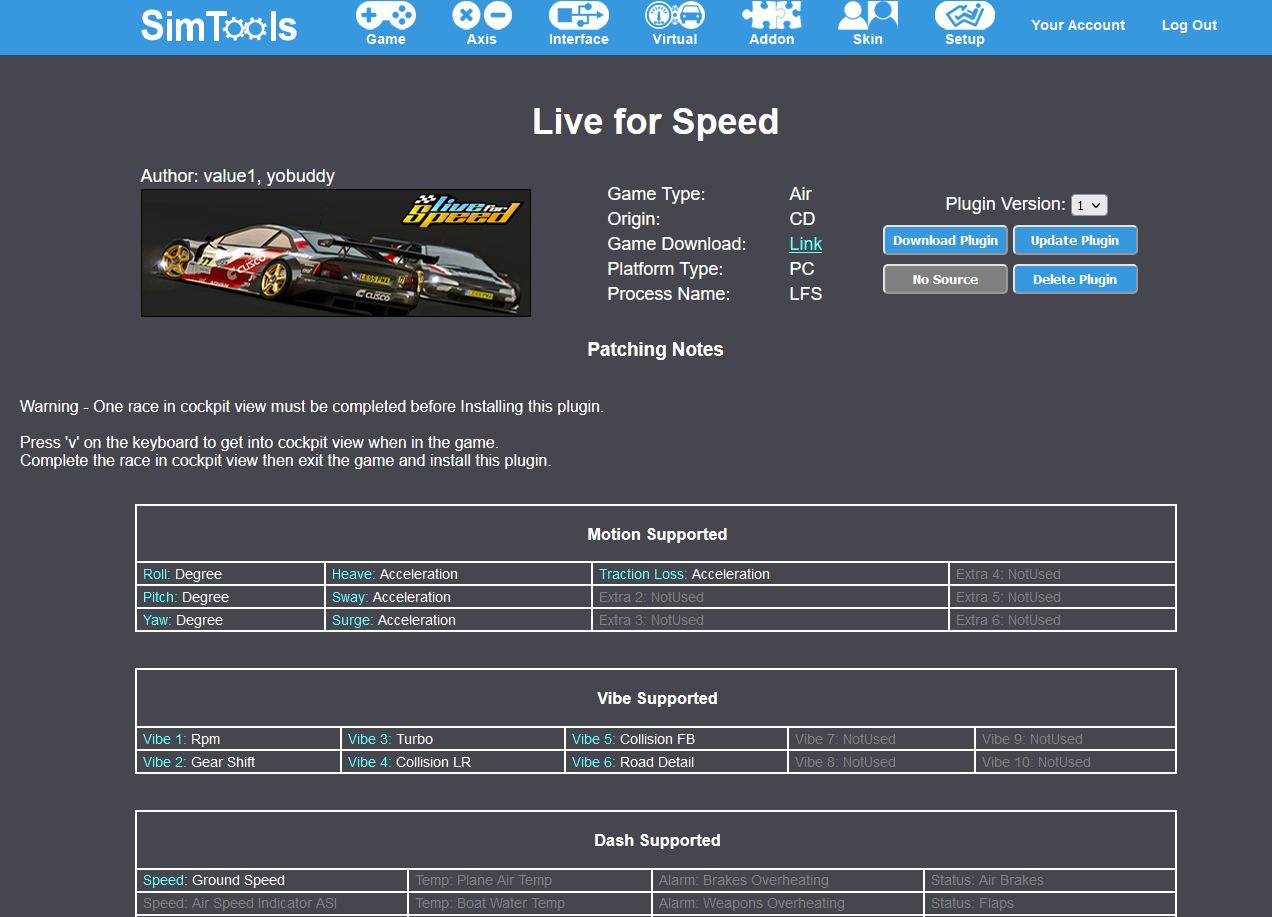Click the Live for Speed banner image

pos(336,253)
